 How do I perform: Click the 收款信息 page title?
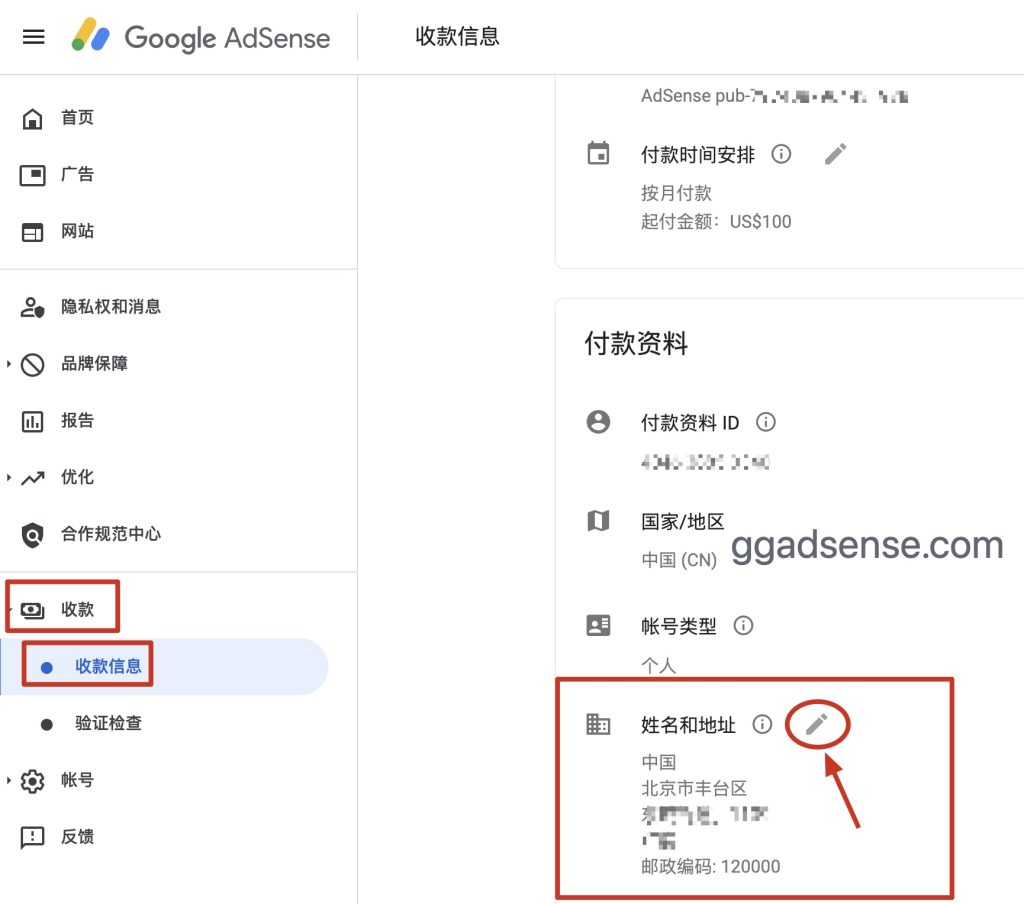coord(457,37)
